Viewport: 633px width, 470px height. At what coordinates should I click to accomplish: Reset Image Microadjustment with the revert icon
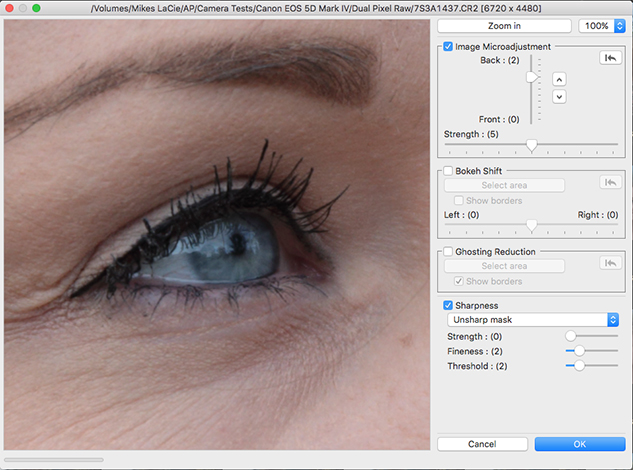610,58
